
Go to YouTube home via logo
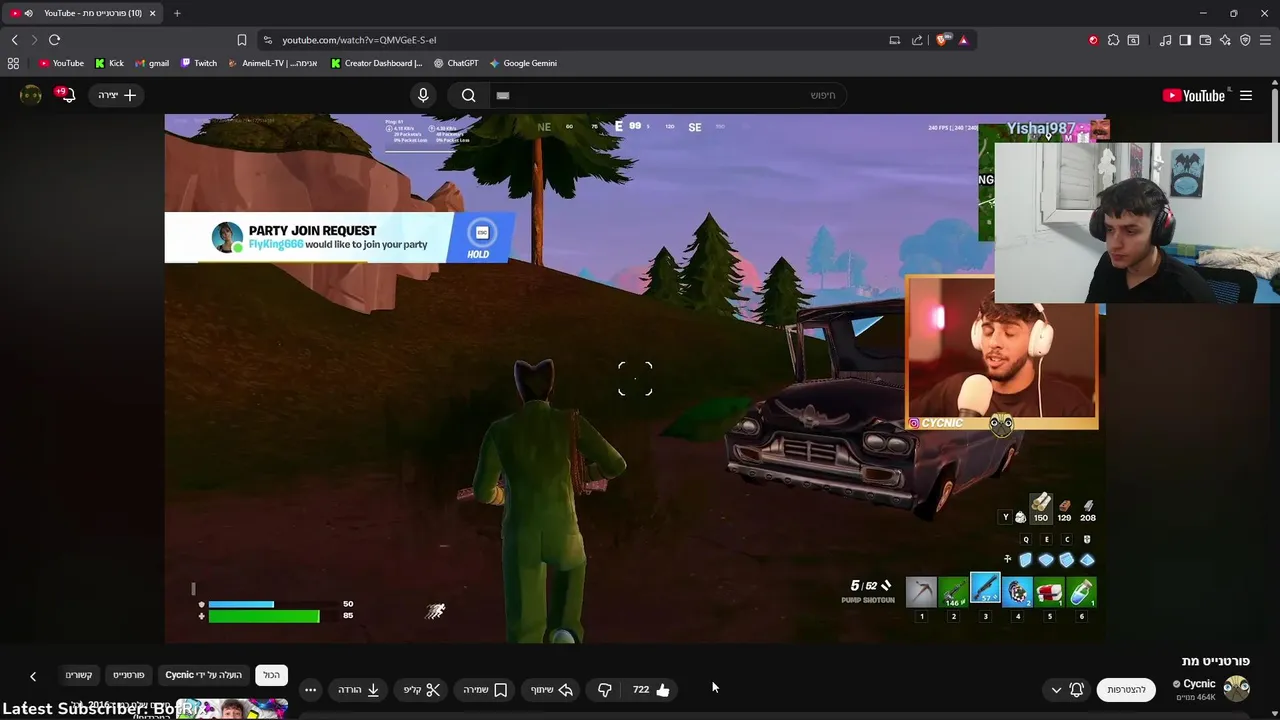click(x=1194, y=95)
